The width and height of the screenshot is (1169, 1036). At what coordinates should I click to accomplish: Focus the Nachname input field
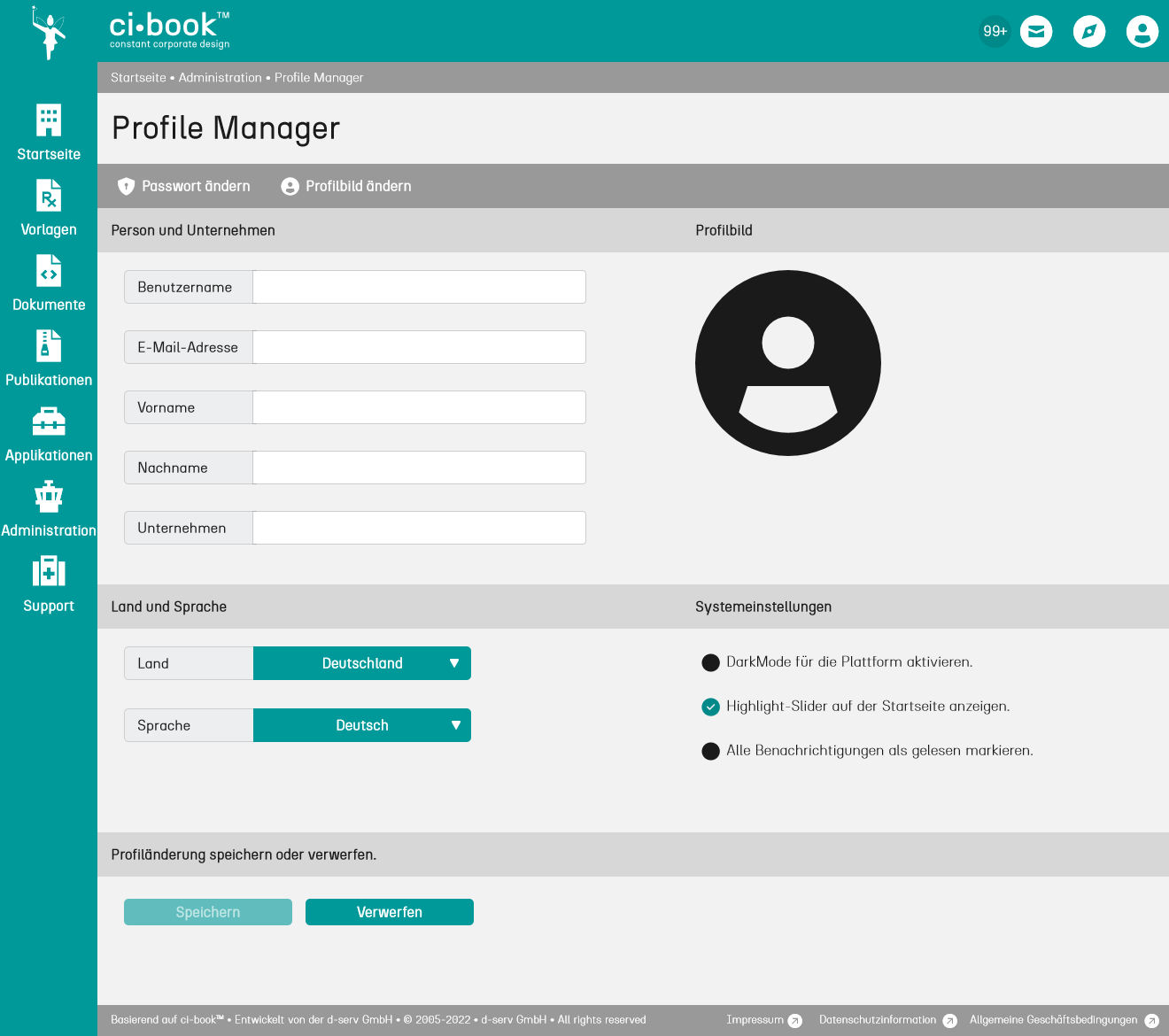pos(419,468)
